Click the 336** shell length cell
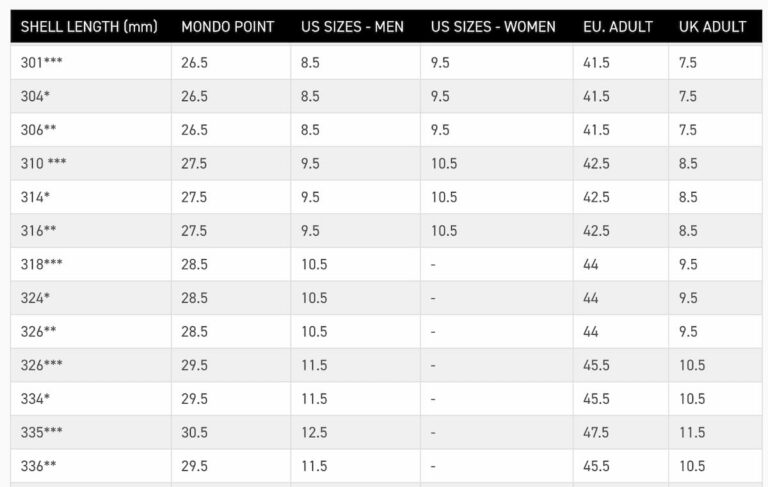 pos(38,466)
